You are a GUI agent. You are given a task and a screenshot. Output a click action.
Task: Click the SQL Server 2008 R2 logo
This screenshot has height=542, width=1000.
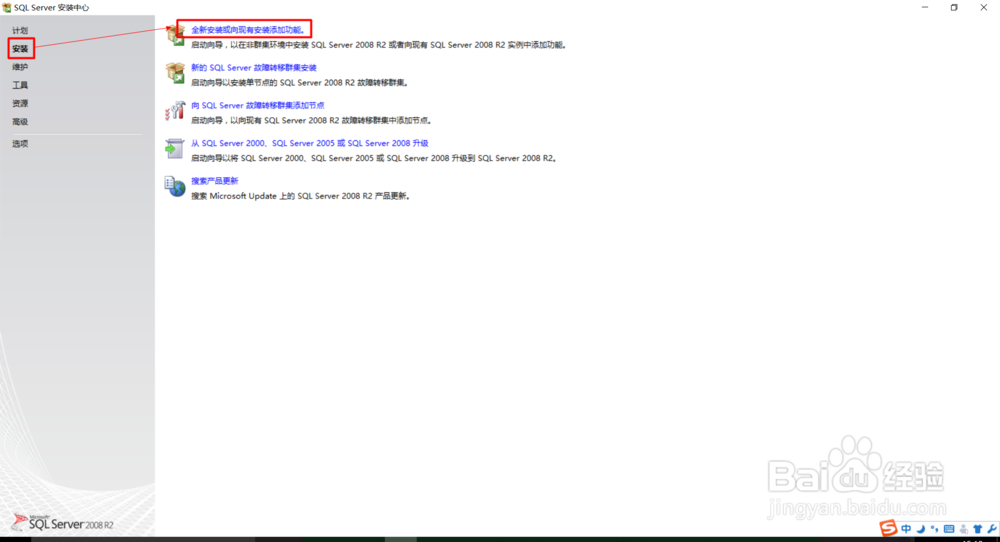(x=62, y=523)
